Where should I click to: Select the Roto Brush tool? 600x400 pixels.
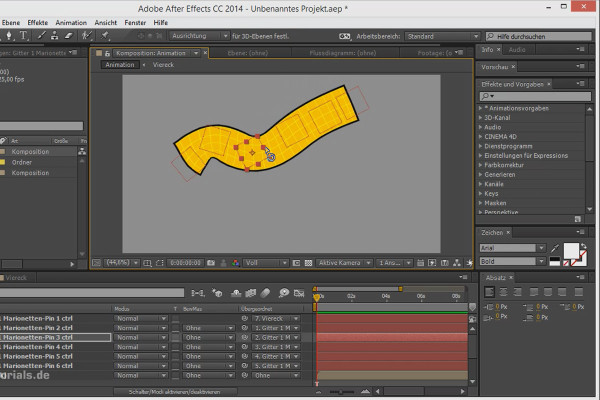87,36
